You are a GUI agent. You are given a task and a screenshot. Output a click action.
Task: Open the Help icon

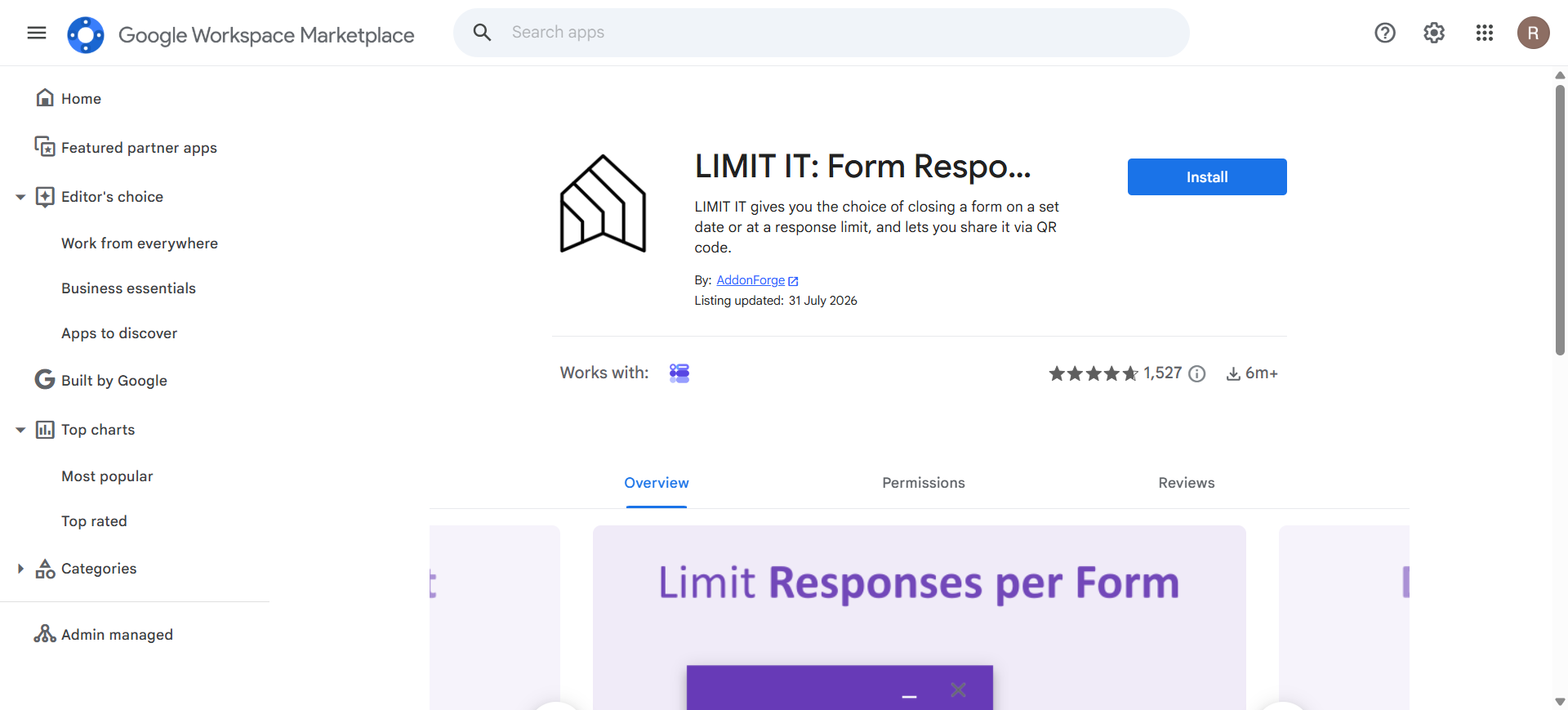(x=1385, y=33)
